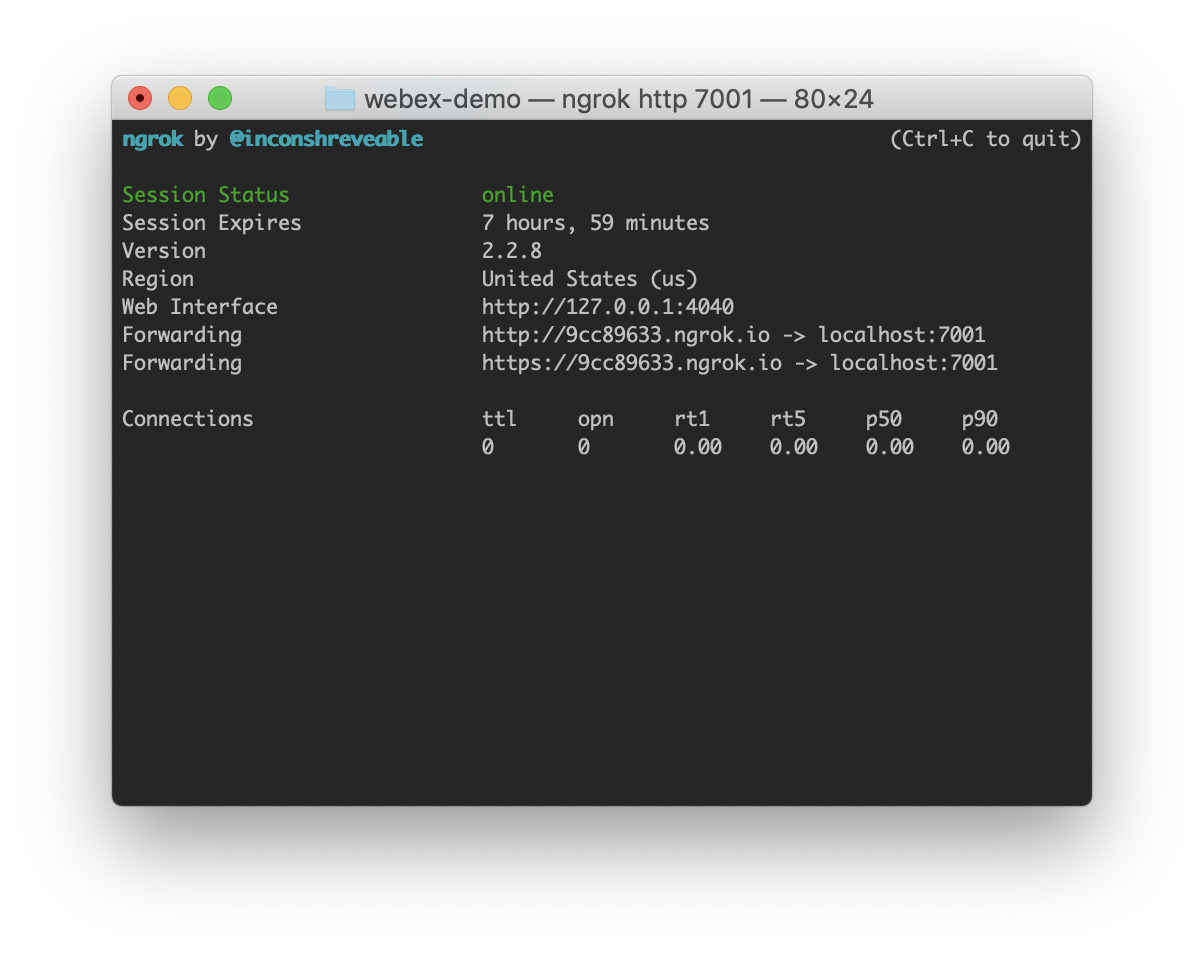
Task: Click the 'Version' label
Action: [164, 251]
